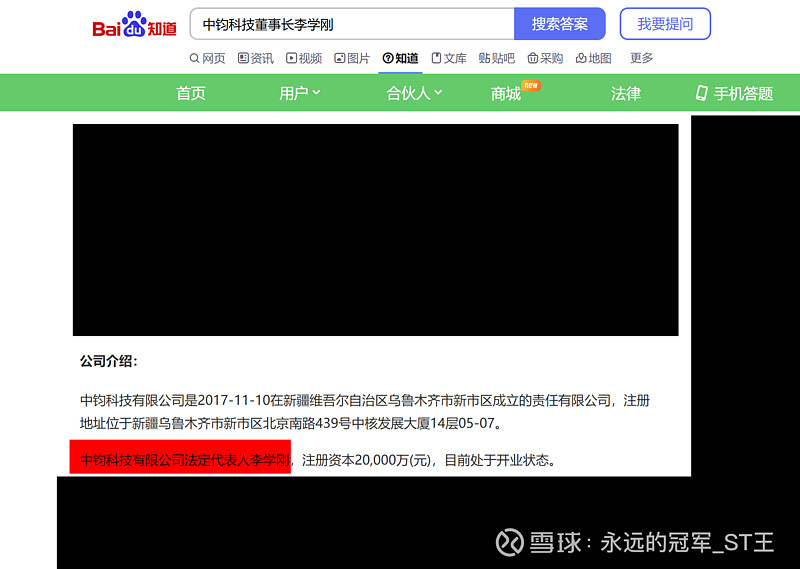Click the Baidu Zhidao logo
Viewport: 800px width, 569px height.
click(134, 24)
